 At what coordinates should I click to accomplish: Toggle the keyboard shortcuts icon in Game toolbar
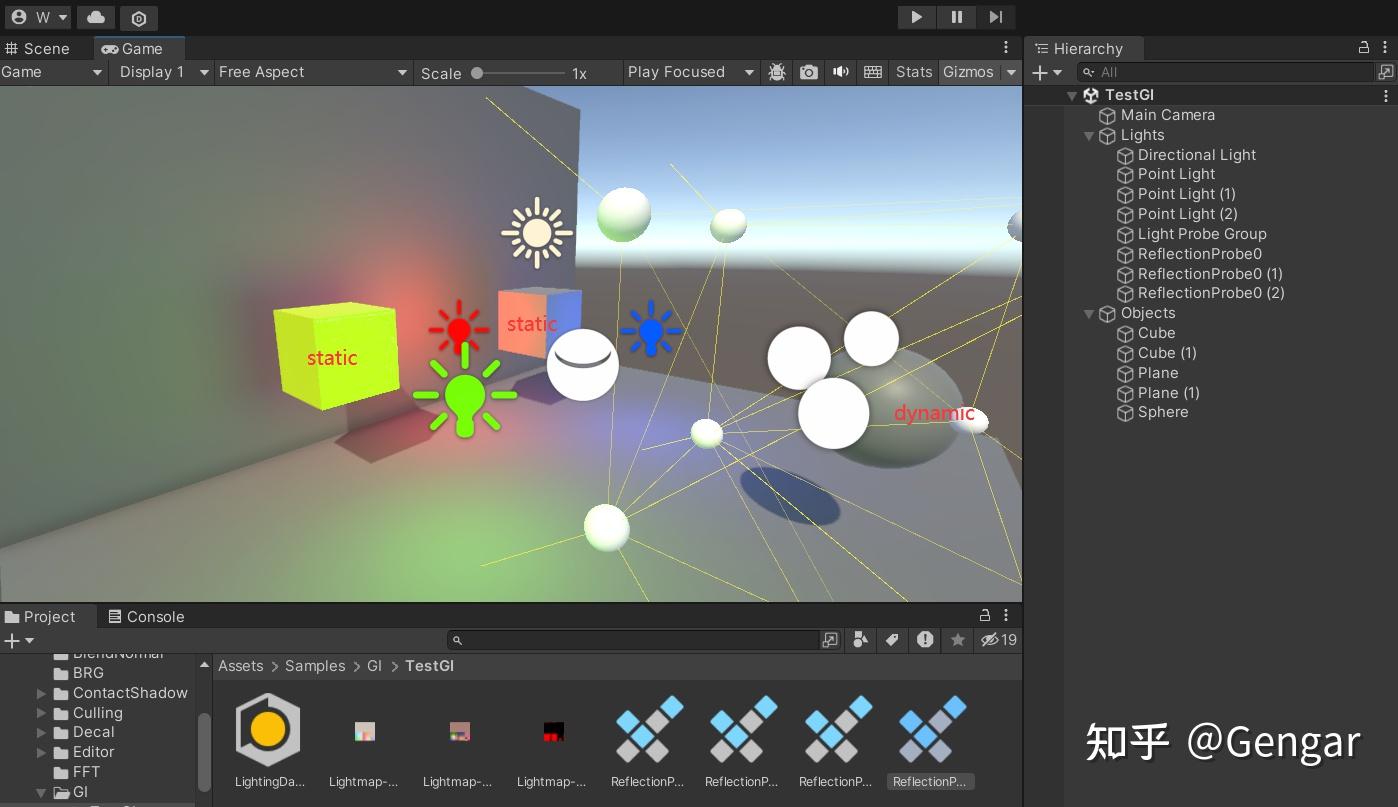pos(873,72)
